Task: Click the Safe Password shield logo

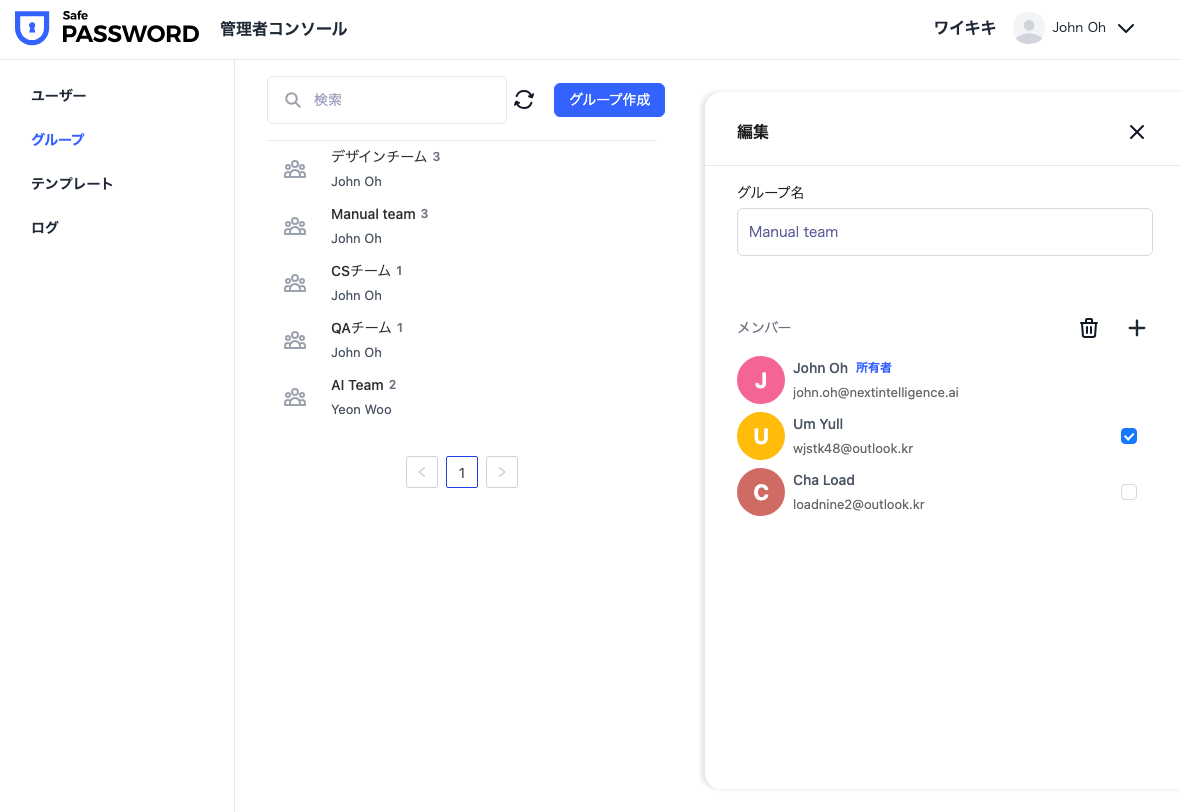Action: point(32,29)
